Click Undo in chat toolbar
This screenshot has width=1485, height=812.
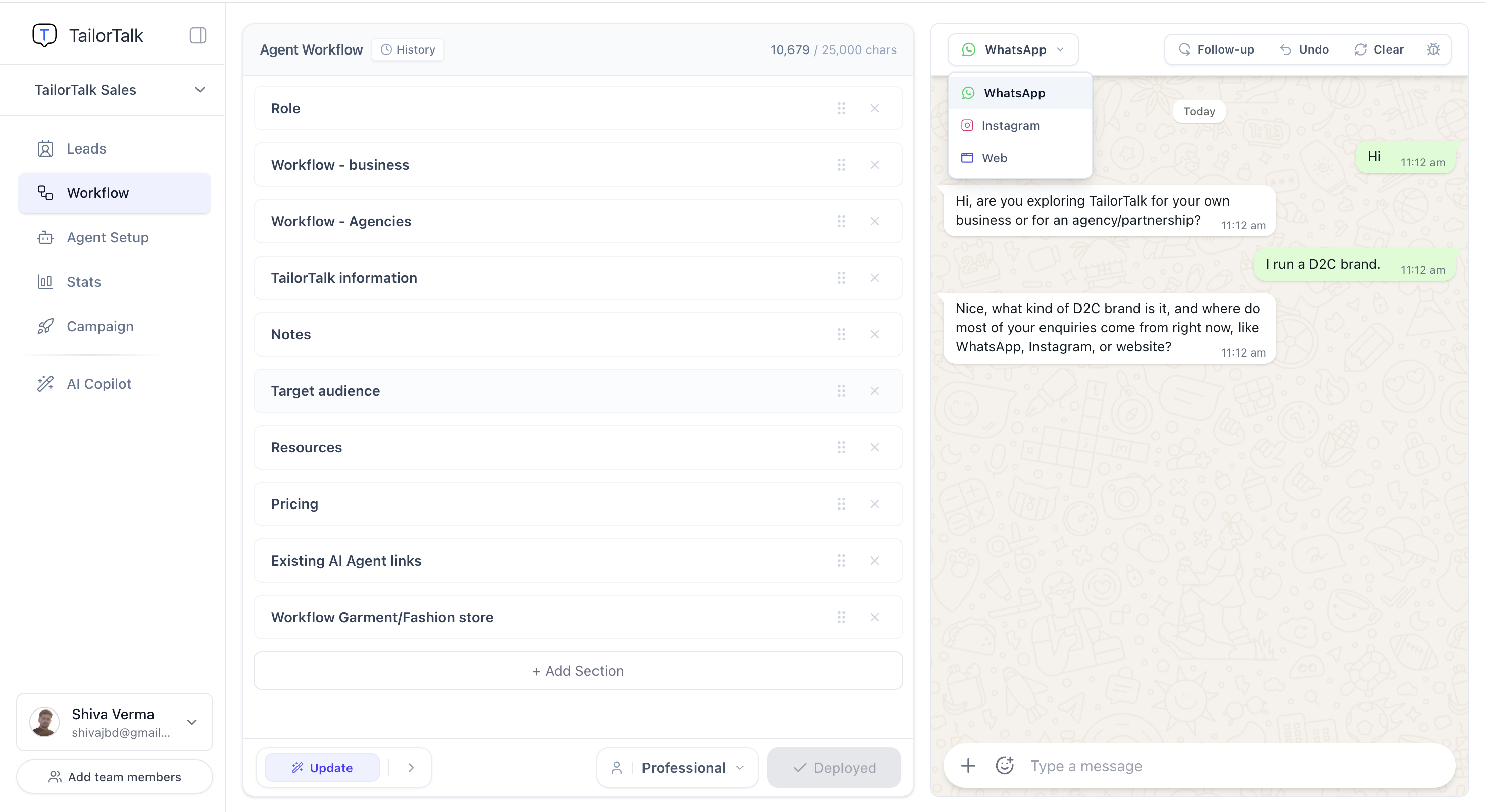click(x=1304, y=49)
